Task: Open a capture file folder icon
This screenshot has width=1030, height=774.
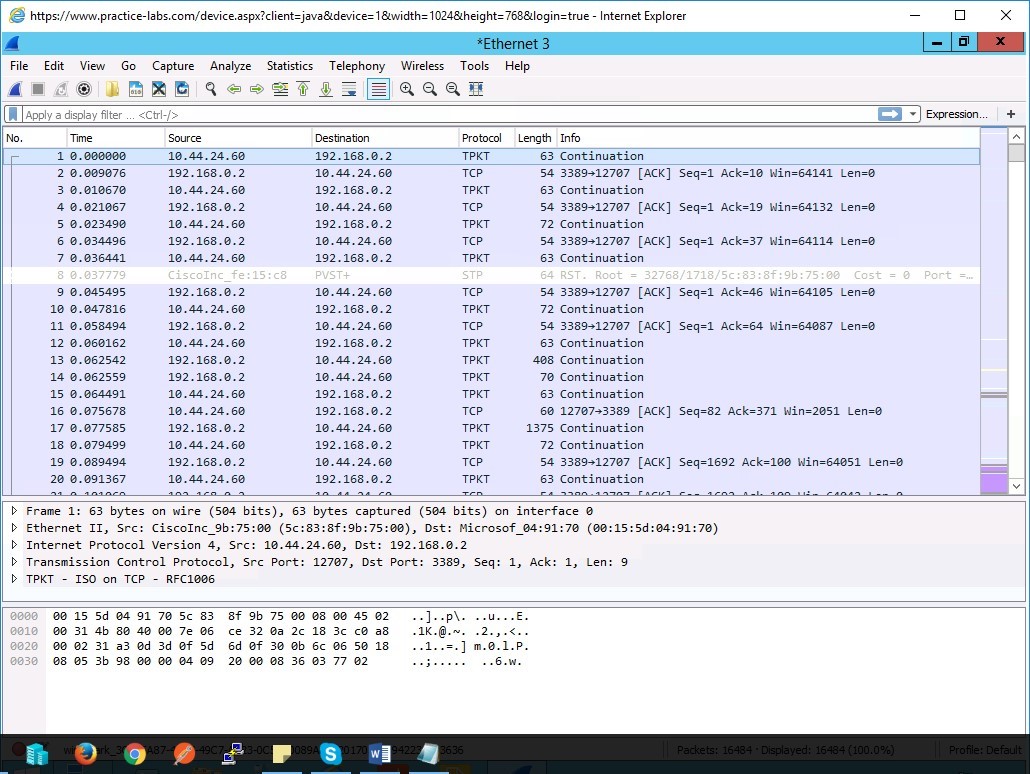Action: click(113, 89)
